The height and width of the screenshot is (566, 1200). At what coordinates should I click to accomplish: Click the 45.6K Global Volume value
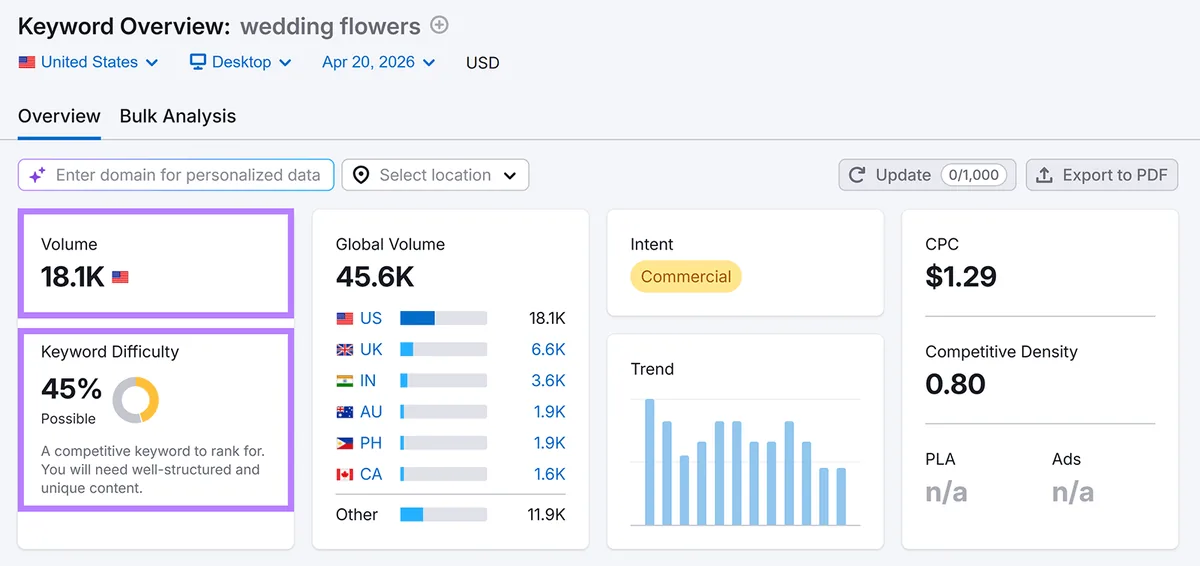pyautogui.click(x=375, y=276)
